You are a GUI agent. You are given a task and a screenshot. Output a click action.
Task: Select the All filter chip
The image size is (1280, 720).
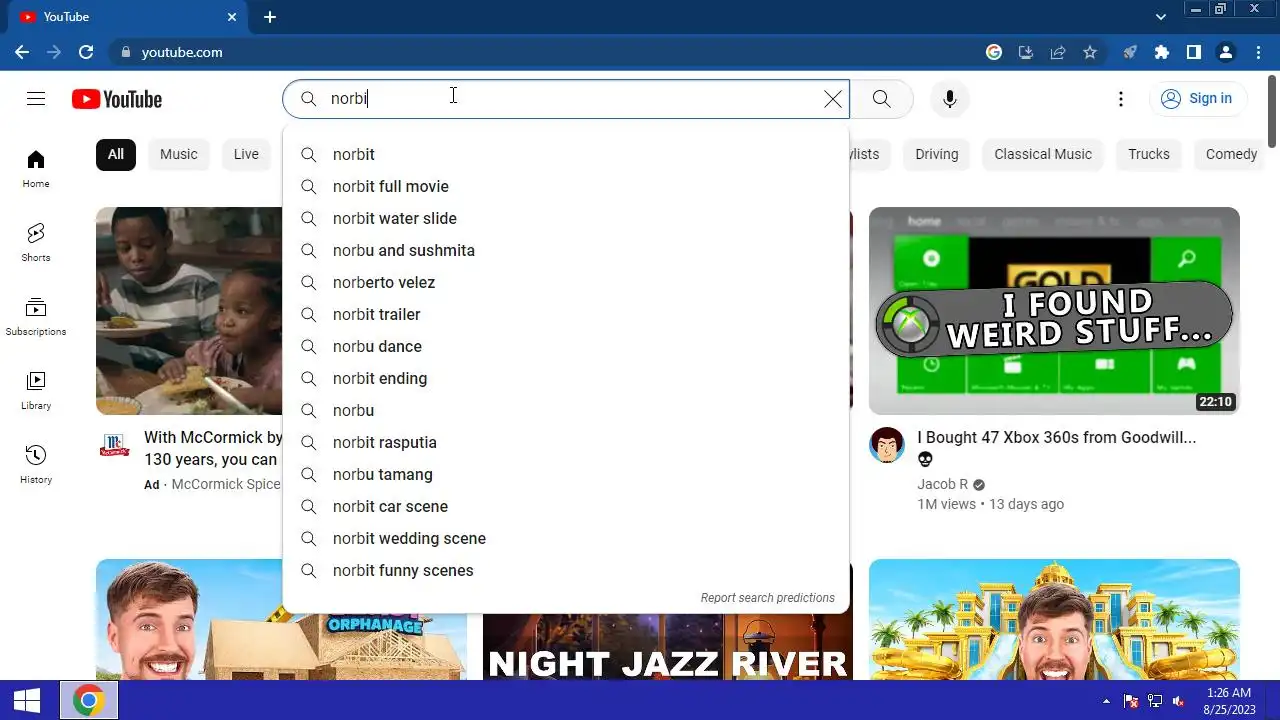(116, 154)
